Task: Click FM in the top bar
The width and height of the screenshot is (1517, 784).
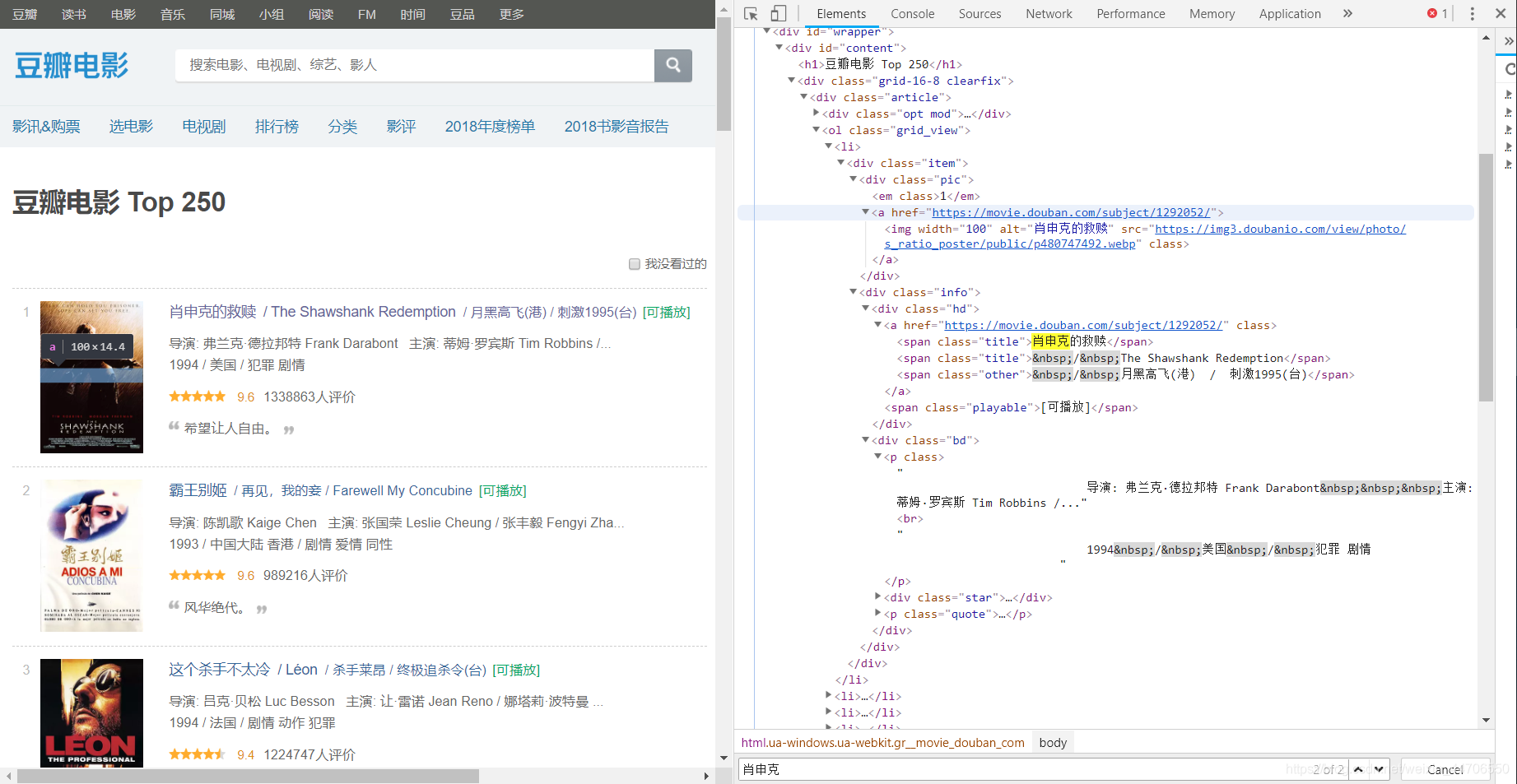Action: pyautogui.click(x=367, y=14)
